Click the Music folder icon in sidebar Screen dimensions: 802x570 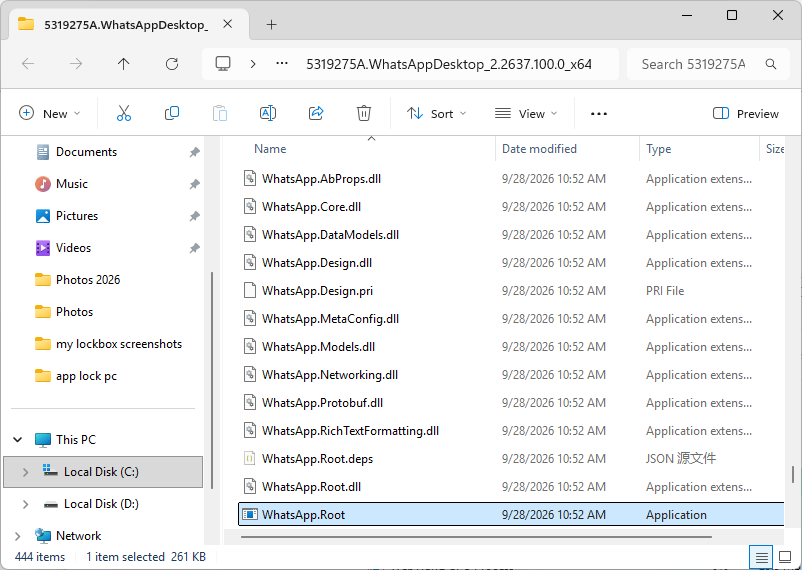pyautogui.click(x=43, y=184)
